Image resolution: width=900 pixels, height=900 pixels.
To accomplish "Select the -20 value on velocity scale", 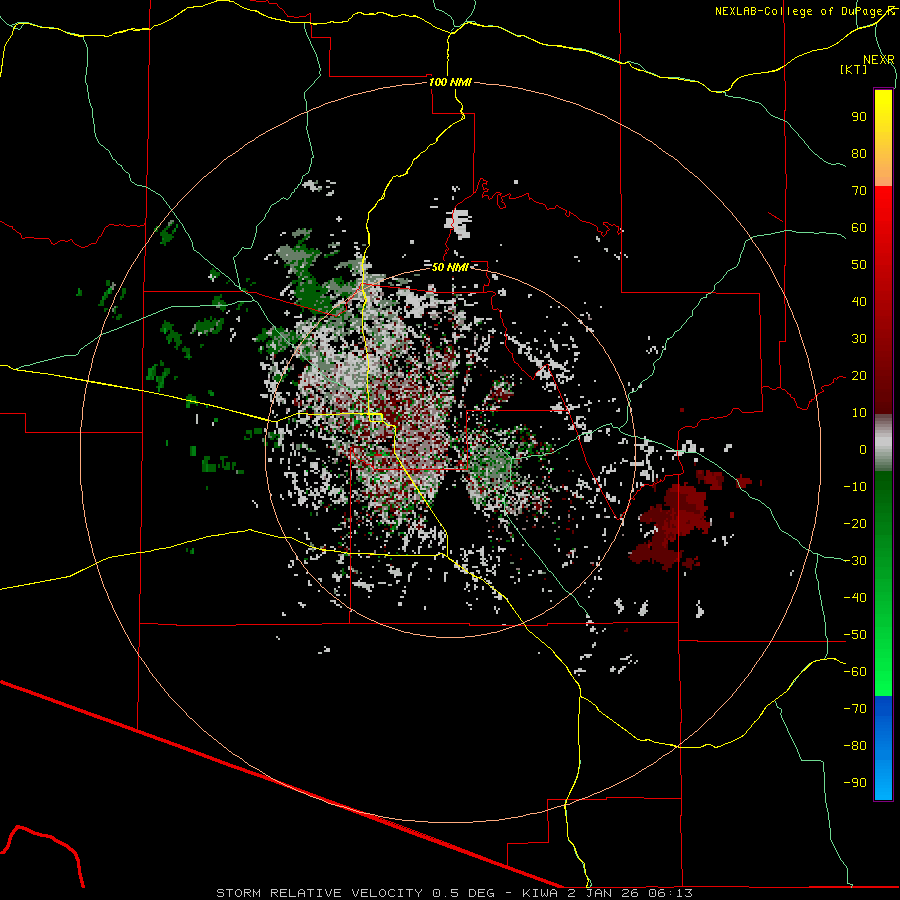I will 855,524.
